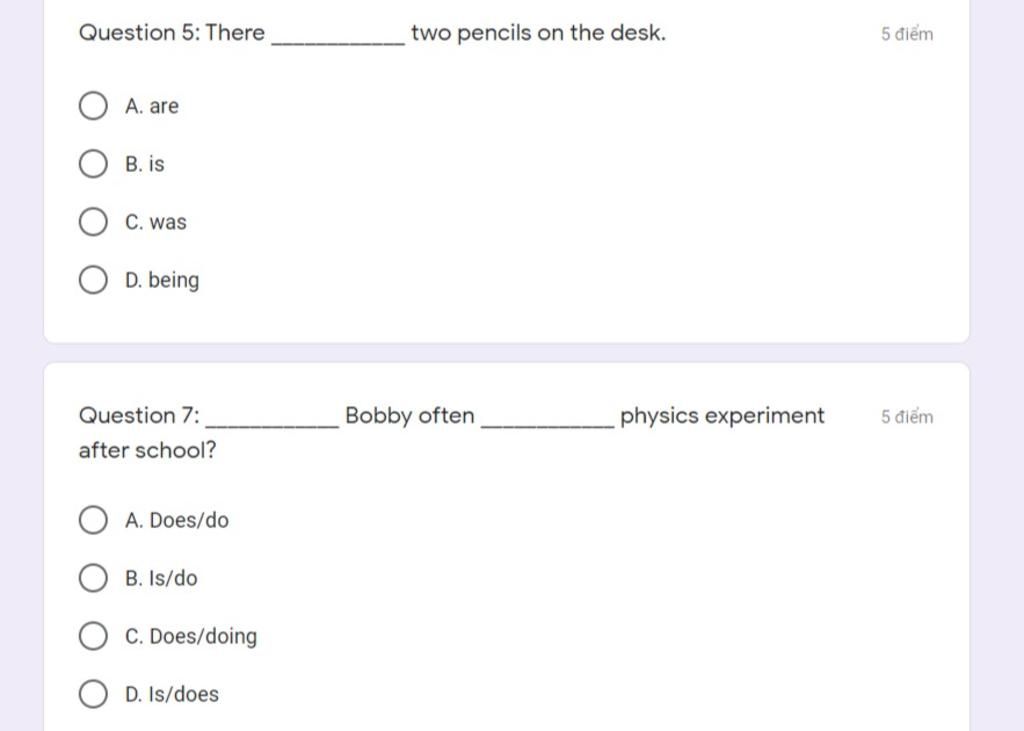
Task: Pick radio circle next to 'C. Does/doing'
Action: 92,636
